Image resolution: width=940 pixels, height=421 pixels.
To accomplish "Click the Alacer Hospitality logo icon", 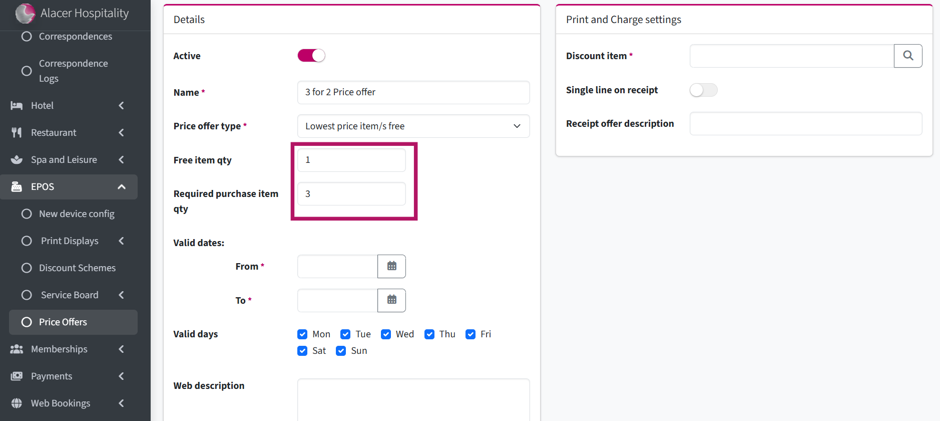I will pyautogui.click(x=26, y=13).
